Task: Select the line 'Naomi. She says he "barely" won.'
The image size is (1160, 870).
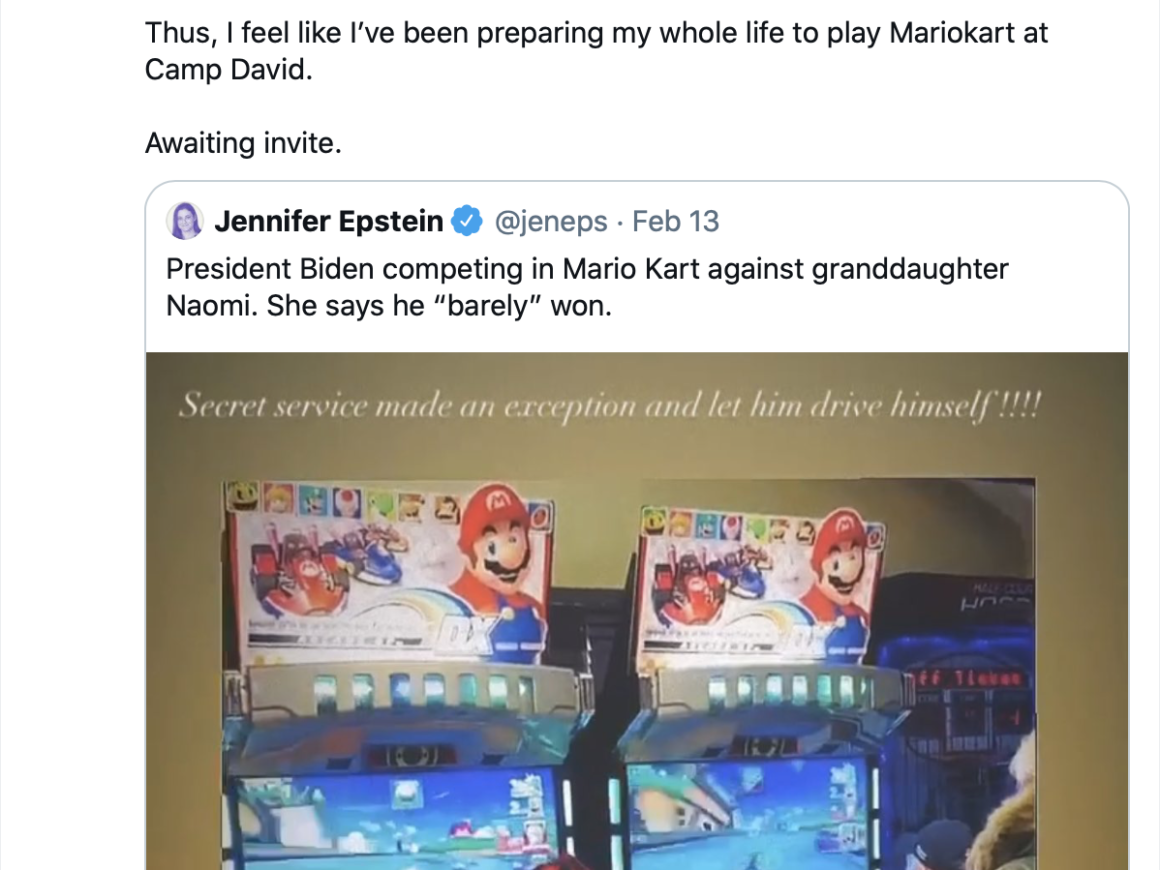Action: click(x=389, y=306)
